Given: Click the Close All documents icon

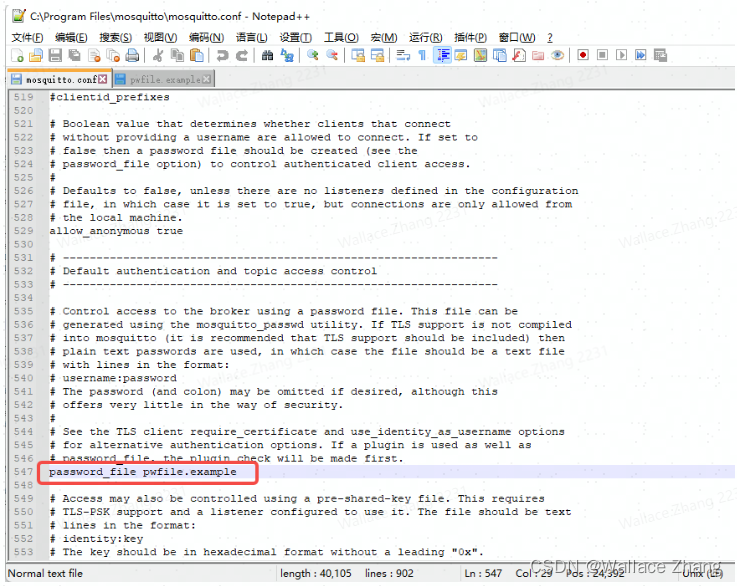Looking at the screenshot, I should [x=113, y=55].
